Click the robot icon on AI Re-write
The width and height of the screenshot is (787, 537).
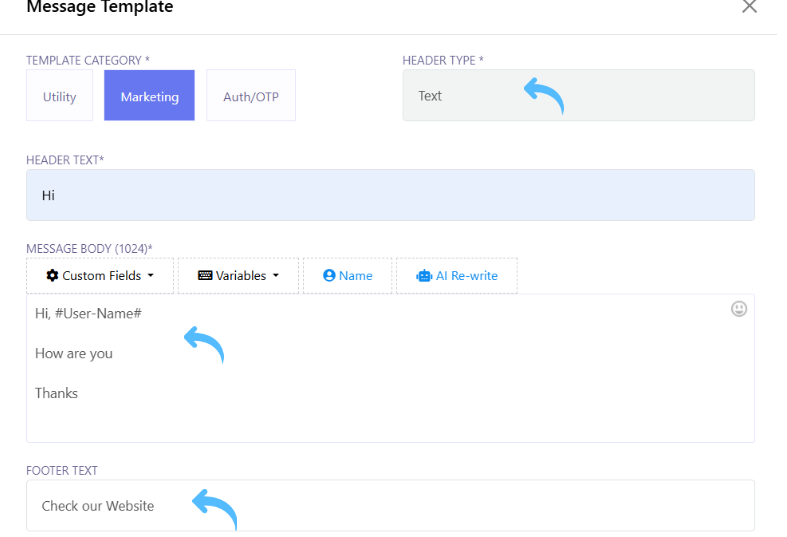[x=424, y=276]
